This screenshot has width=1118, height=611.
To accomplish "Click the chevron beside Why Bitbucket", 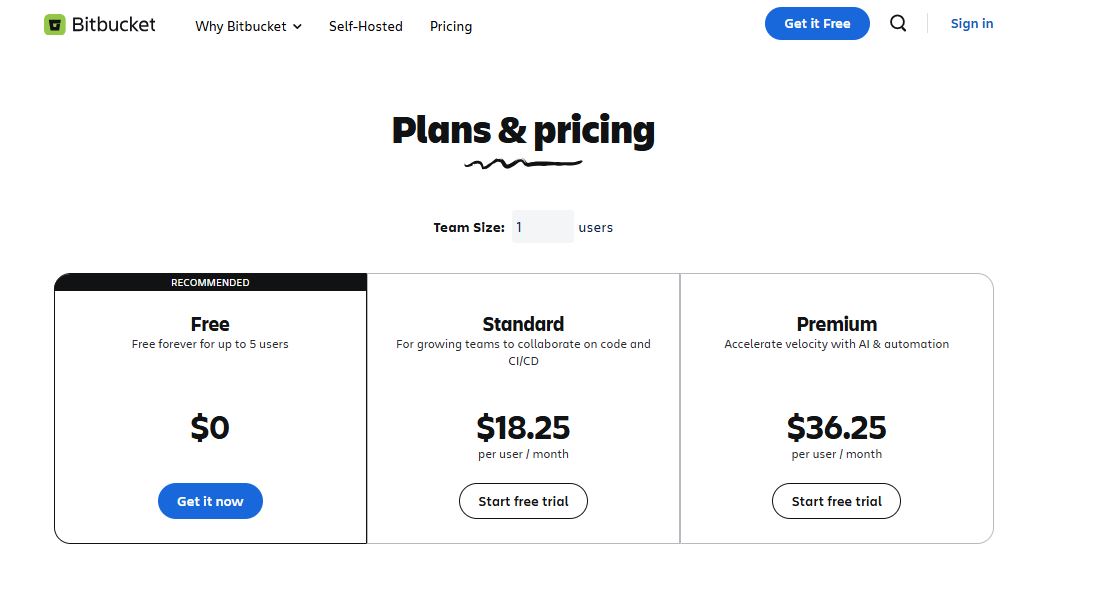I will click(298, 27).
